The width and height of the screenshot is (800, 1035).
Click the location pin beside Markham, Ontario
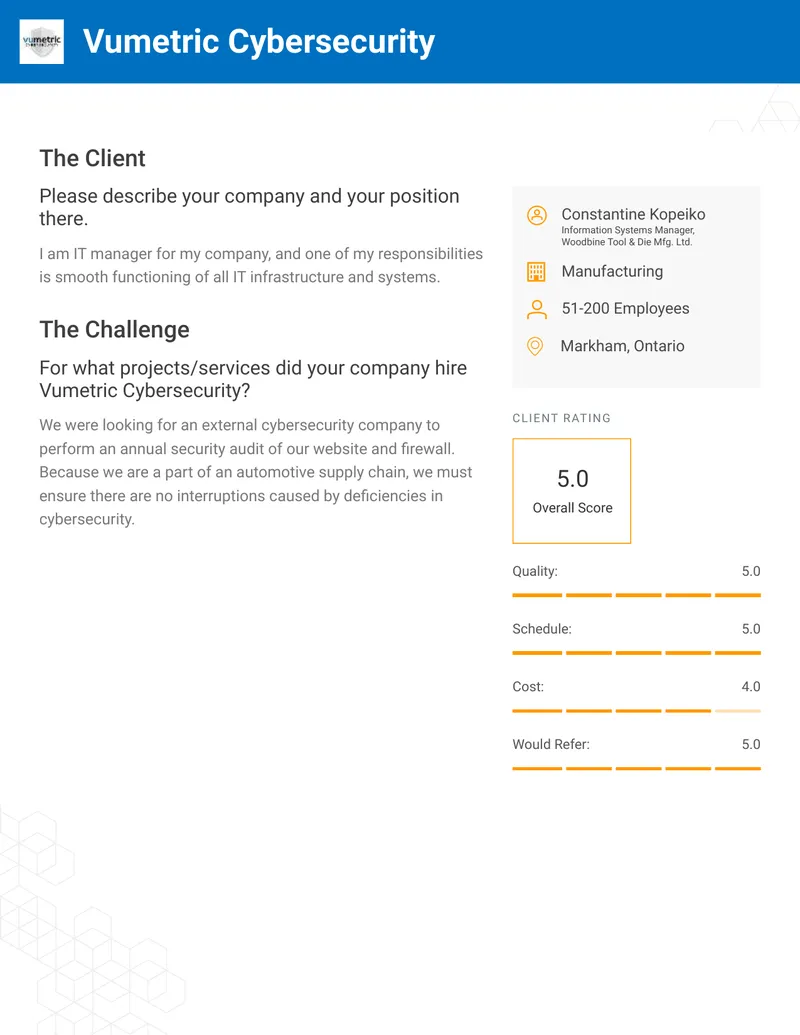pyautogui.click(x=535, y=346)
